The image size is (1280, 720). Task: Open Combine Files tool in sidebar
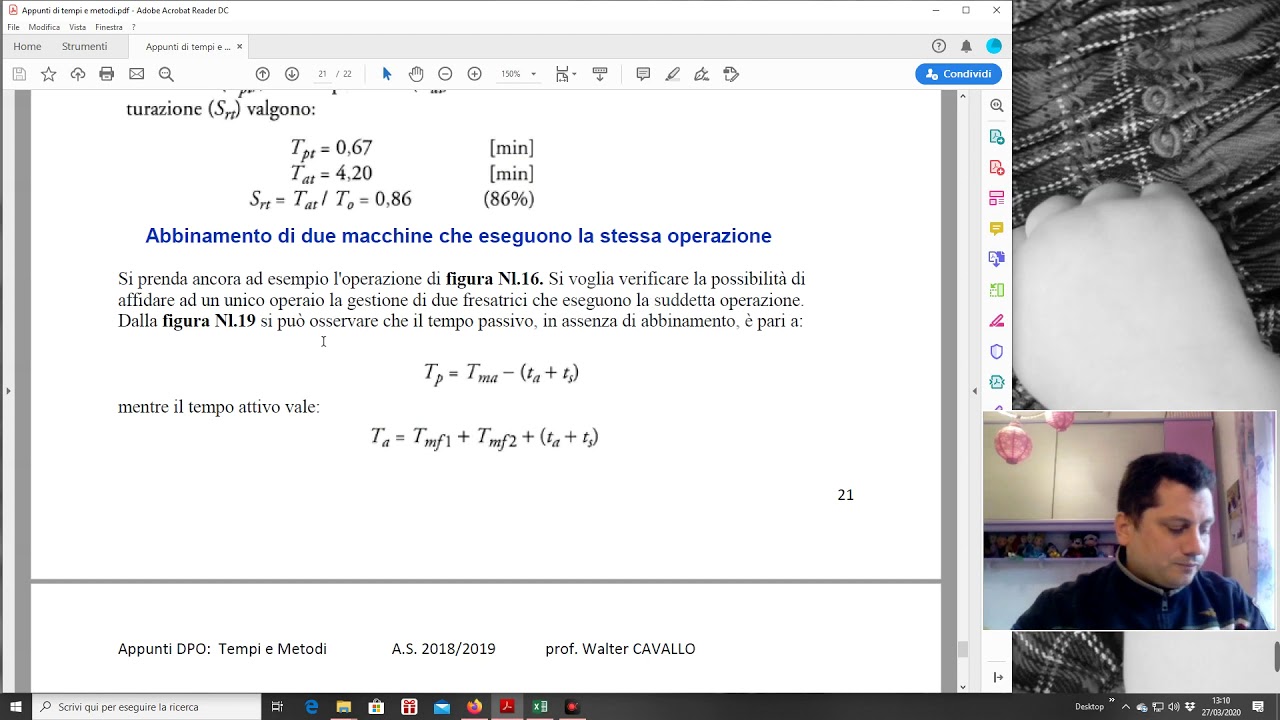[x=997, y=259]
